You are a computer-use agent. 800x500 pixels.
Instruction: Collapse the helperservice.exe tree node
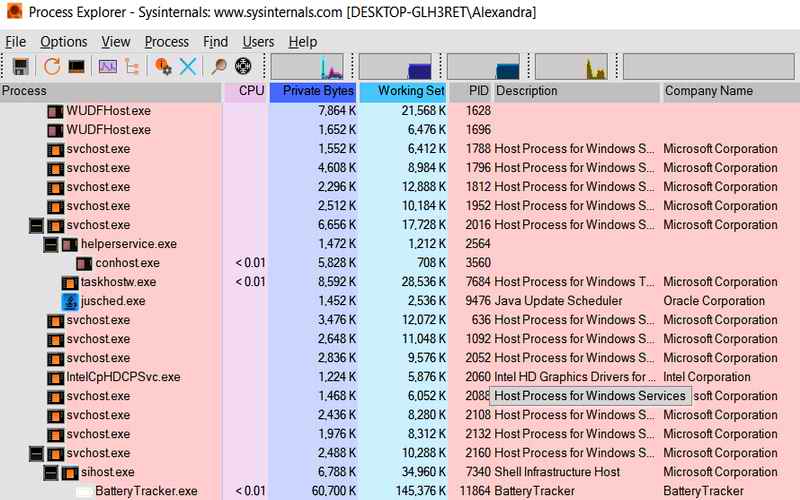coord(50,244)
